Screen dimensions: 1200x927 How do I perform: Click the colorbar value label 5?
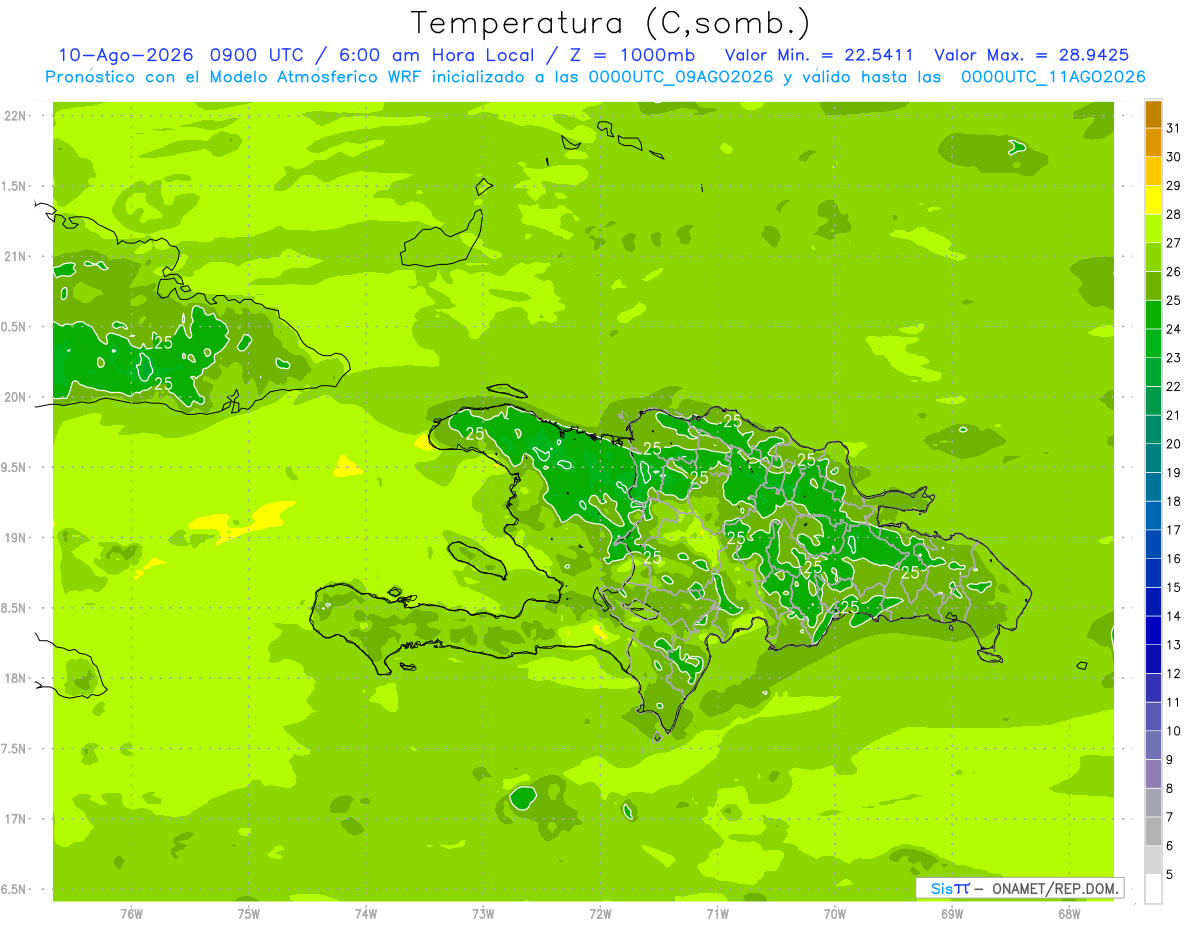1170,875
